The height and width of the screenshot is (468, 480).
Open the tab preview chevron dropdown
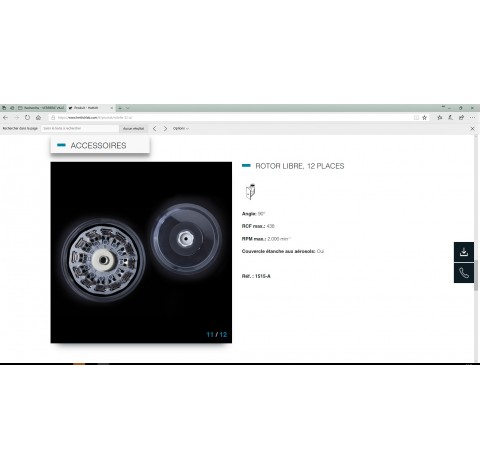pyautogui.click(x=127, y=108)
